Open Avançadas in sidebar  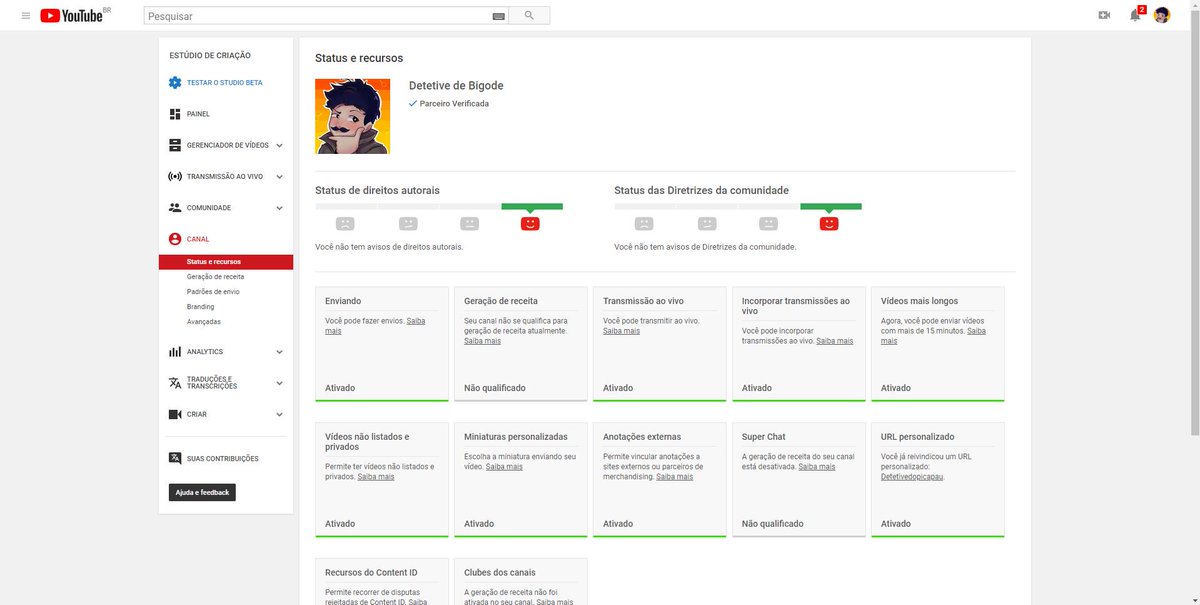(x=203, y=322)
